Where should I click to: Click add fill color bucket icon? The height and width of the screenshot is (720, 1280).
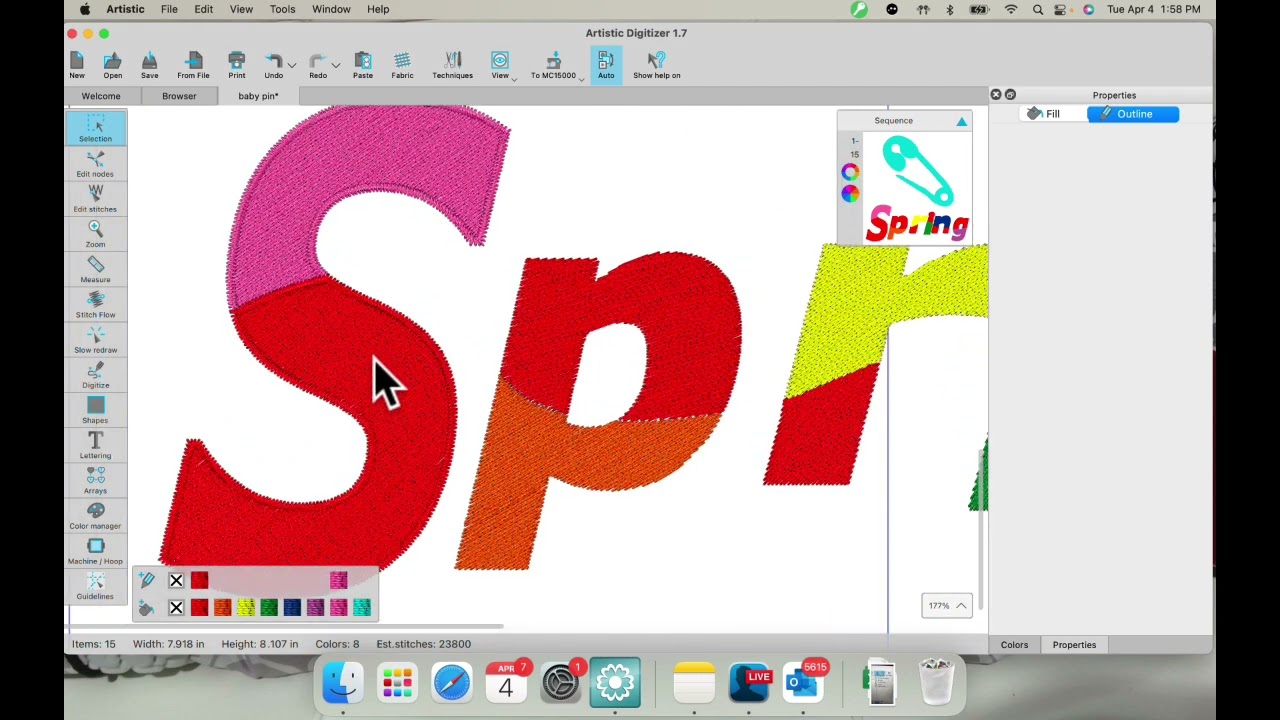[x=147, y=607]
